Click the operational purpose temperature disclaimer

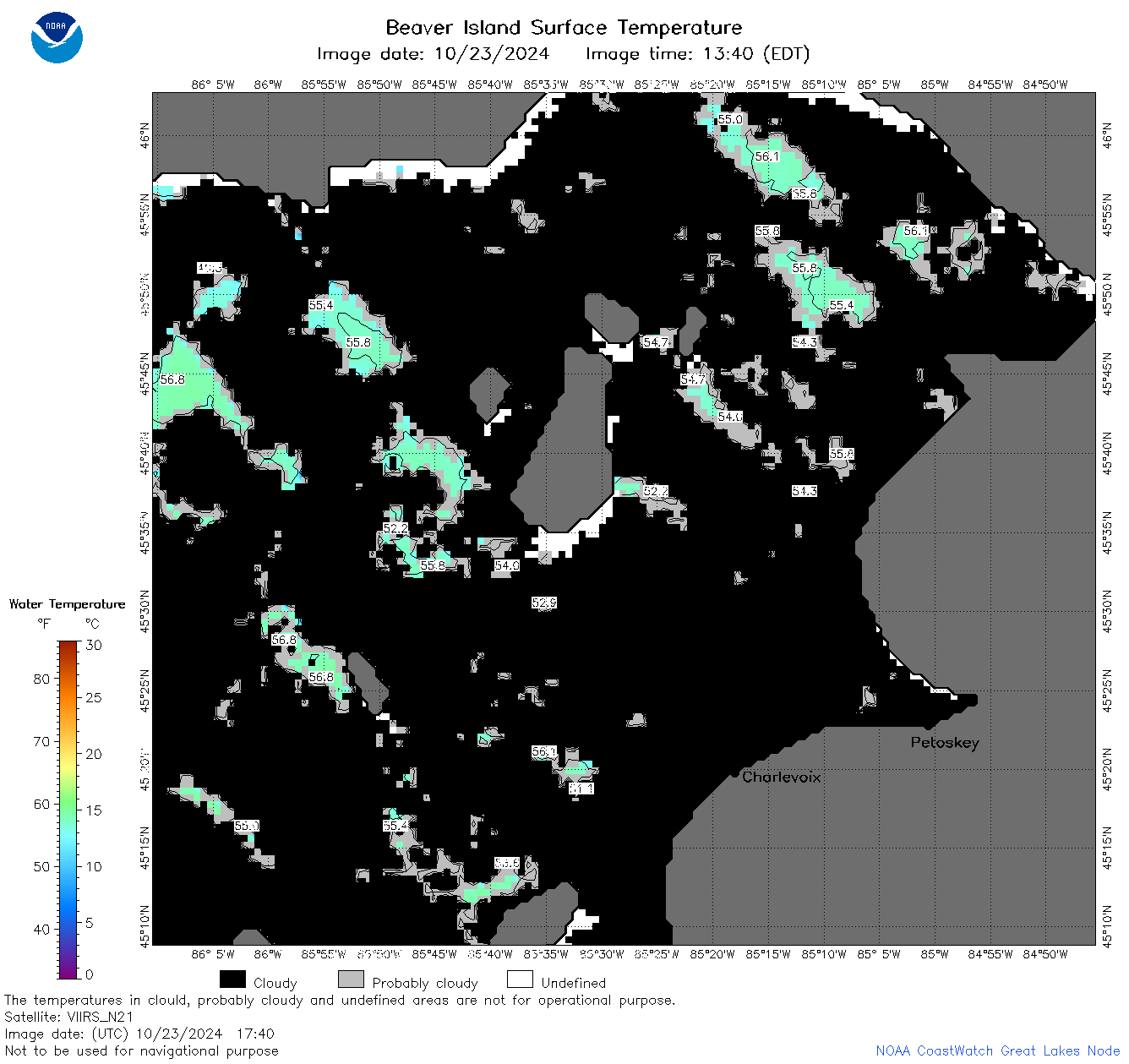(x=340, y=1000)
